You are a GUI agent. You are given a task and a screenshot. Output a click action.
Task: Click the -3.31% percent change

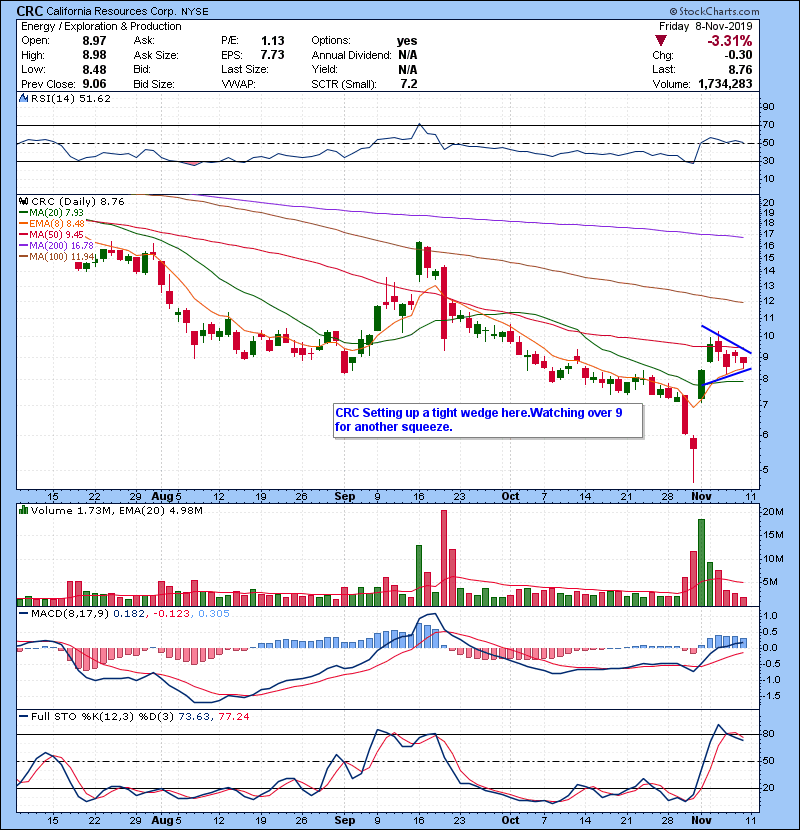[x=730, y=41]
